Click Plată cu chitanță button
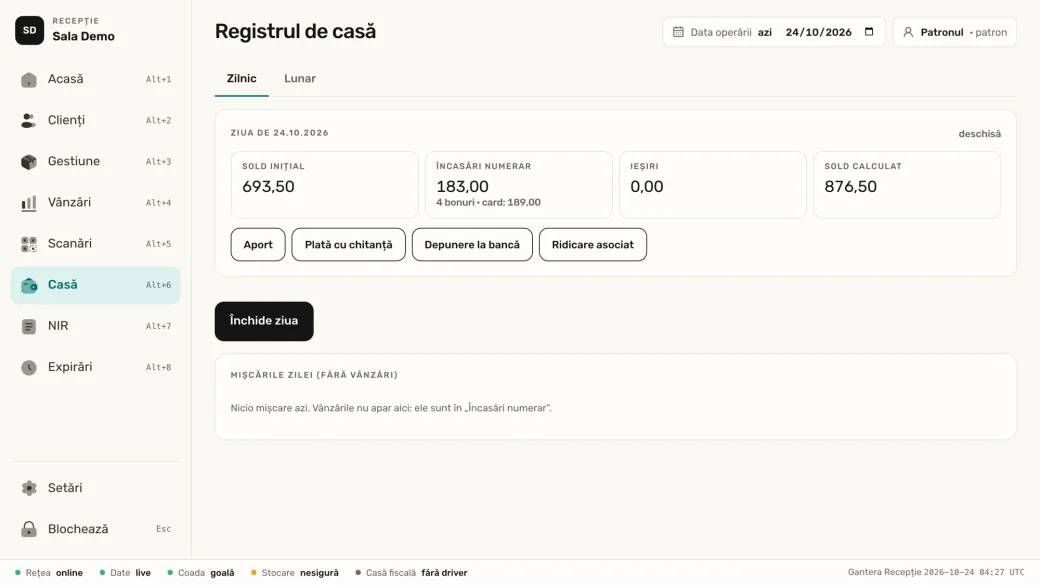This screenshot has height=585, width=1040. [348, 245]
